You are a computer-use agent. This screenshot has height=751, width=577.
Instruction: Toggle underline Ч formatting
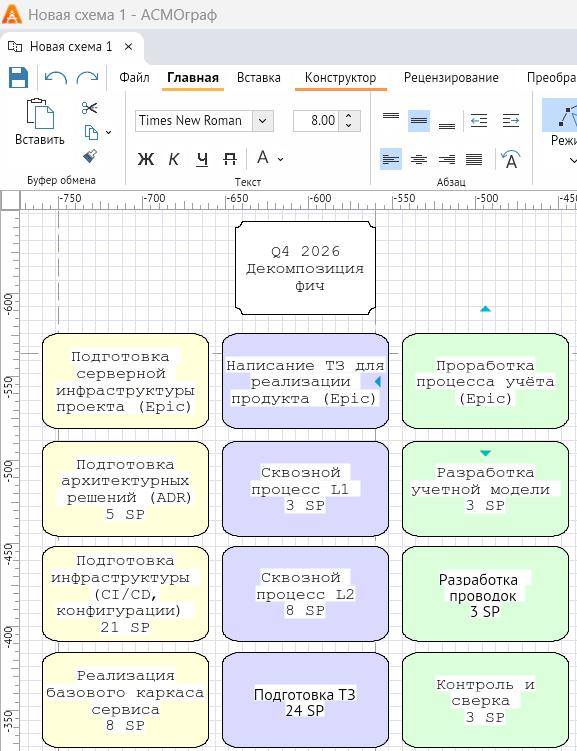[203, 159]
